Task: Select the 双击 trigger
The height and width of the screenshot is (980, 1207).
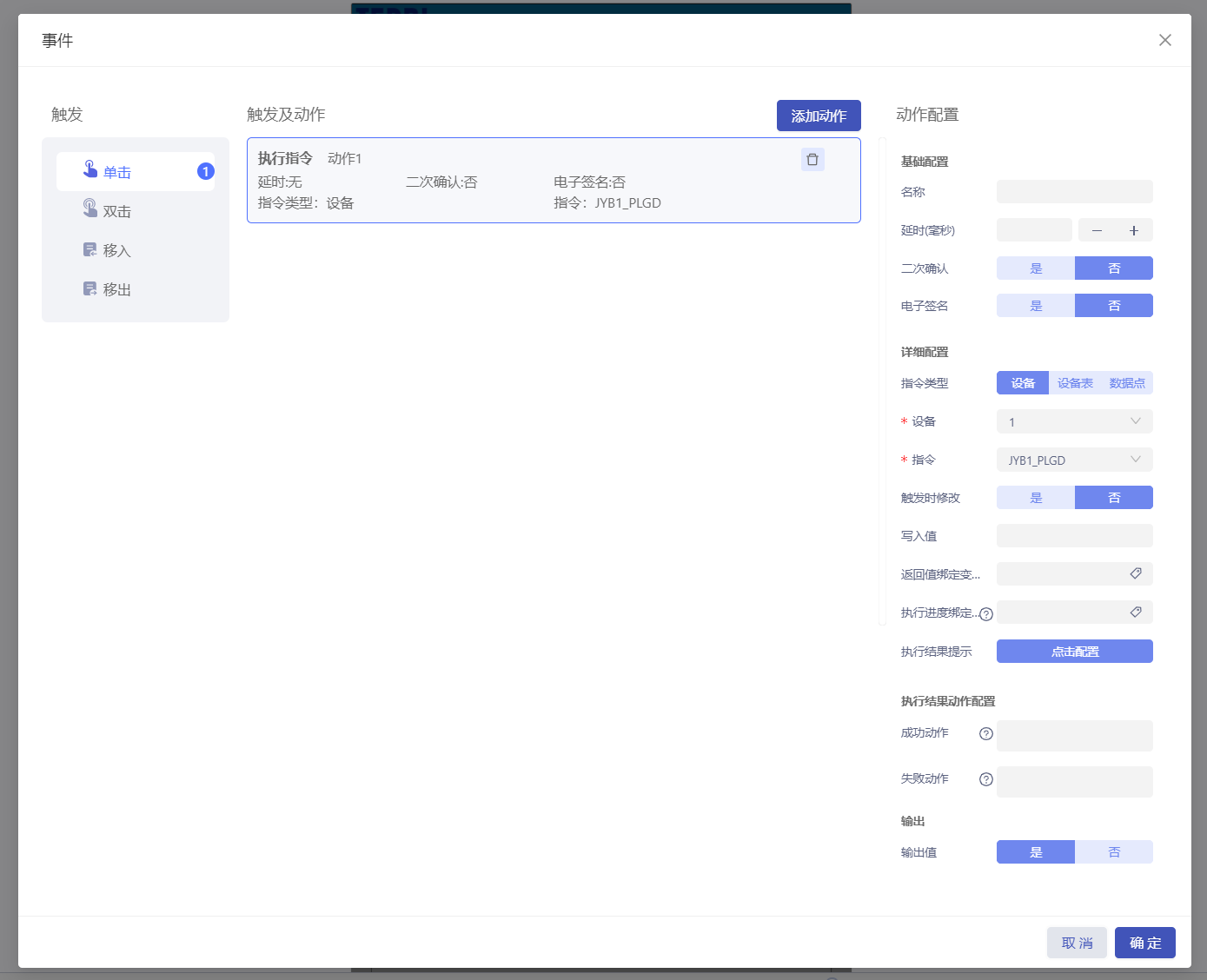Action: [x=116, y=211]
